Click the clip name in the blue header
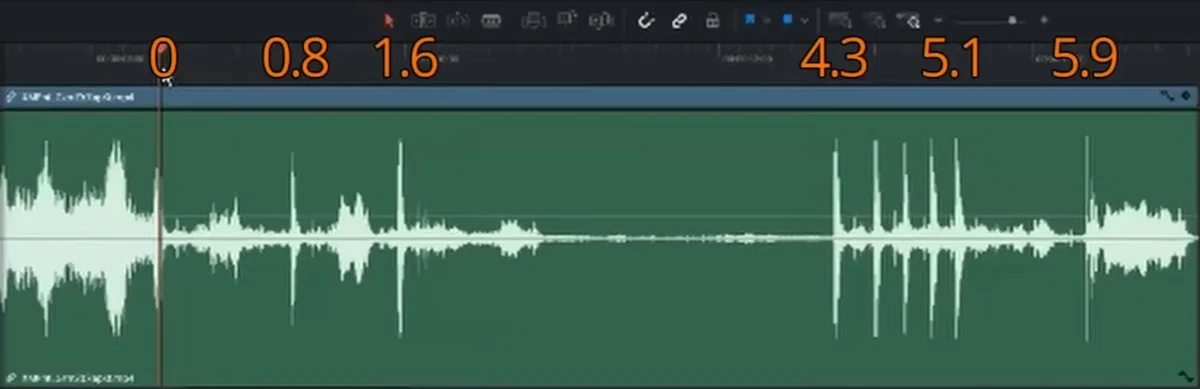Viewport: 1200px width, 389px height. (x=78, y=97)
